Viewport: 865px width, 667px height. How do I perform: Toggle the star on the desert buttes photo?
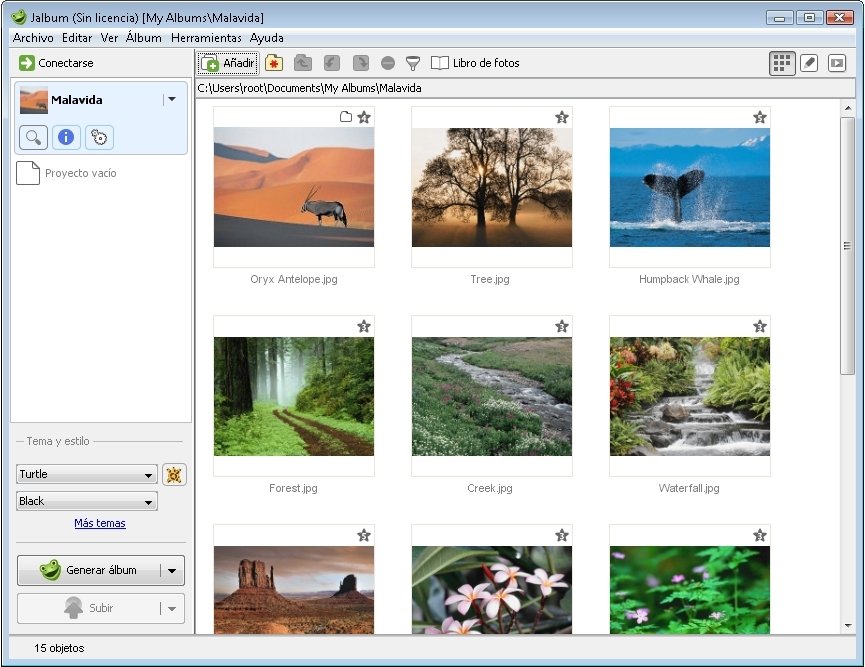pos(364,535)
